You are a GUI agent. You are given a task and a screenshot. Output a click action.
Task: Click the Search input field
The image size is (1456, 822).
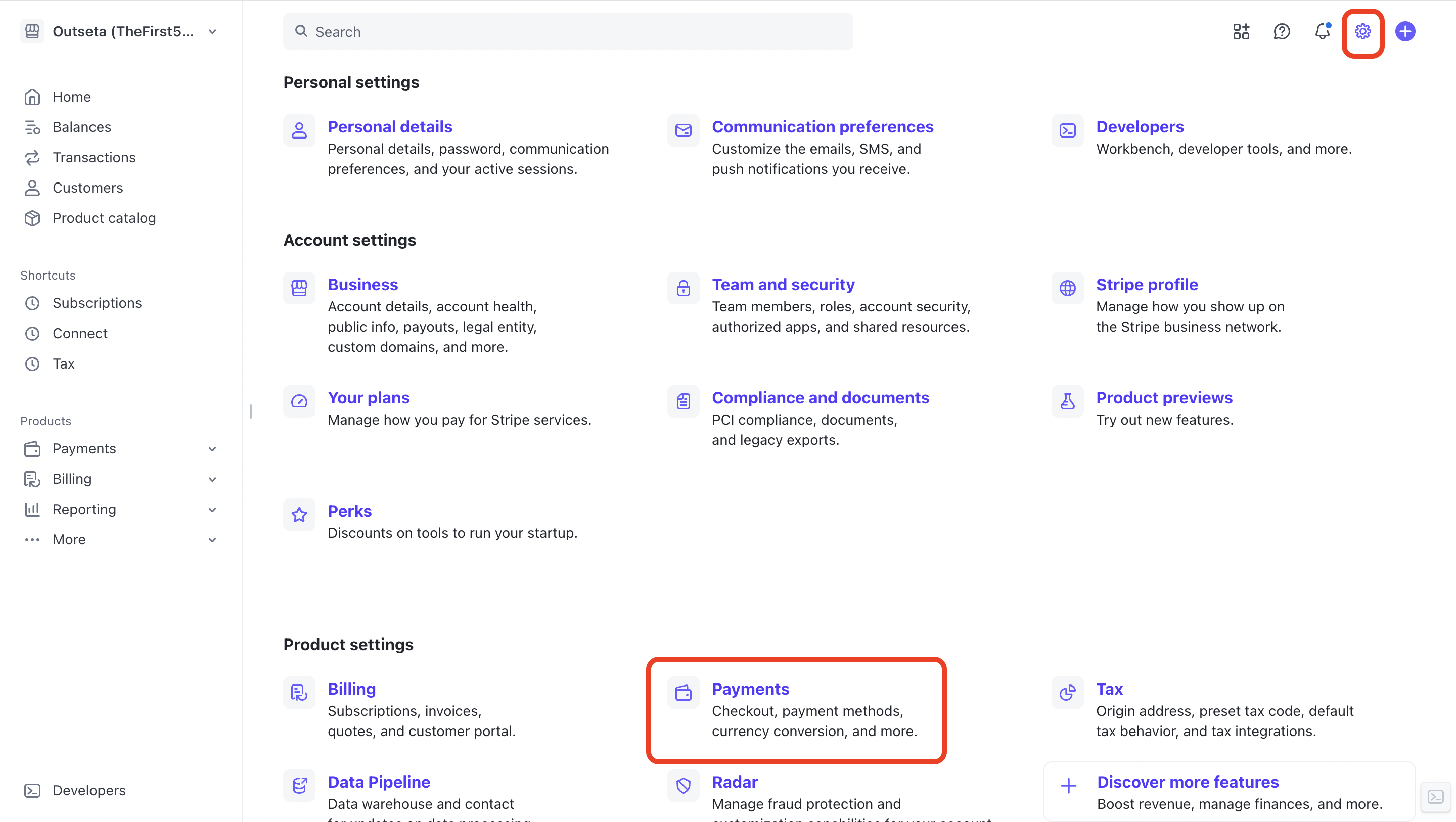[568, 32]
